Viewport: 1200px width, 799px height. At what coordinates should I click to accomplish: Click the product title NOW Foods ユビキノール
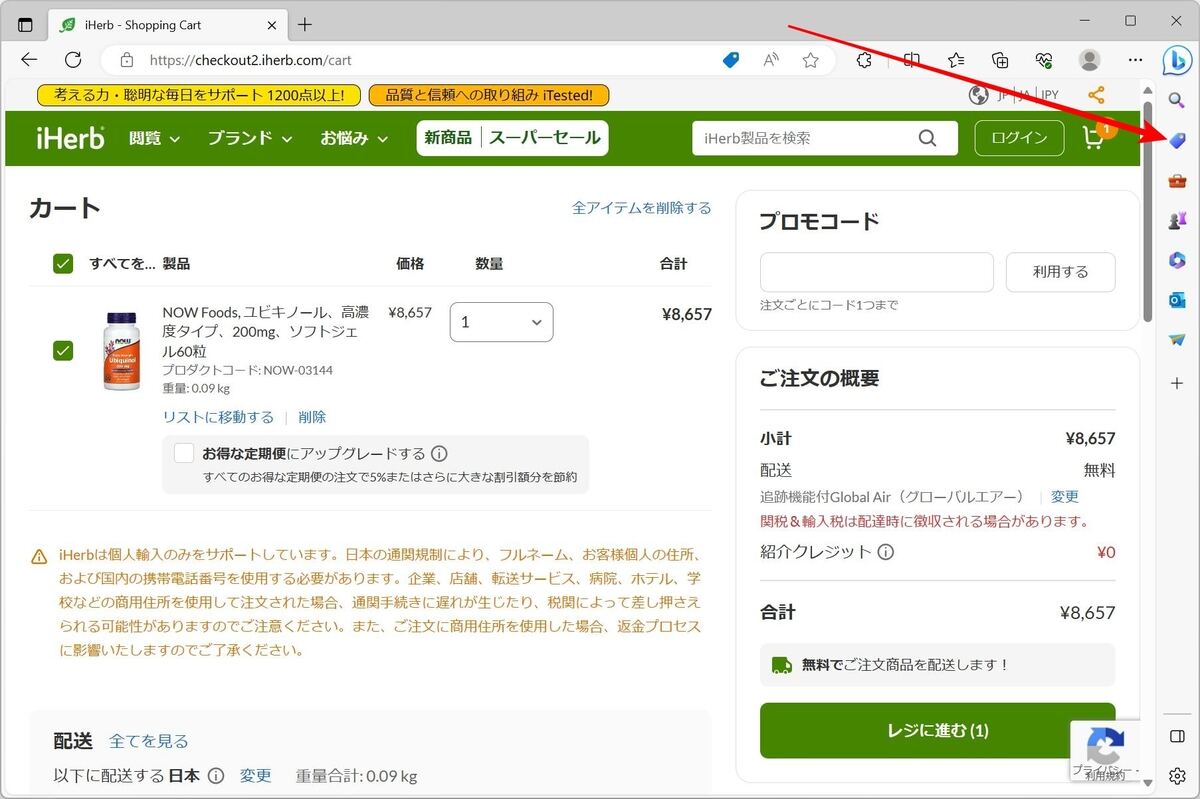(x=266, y=332)
